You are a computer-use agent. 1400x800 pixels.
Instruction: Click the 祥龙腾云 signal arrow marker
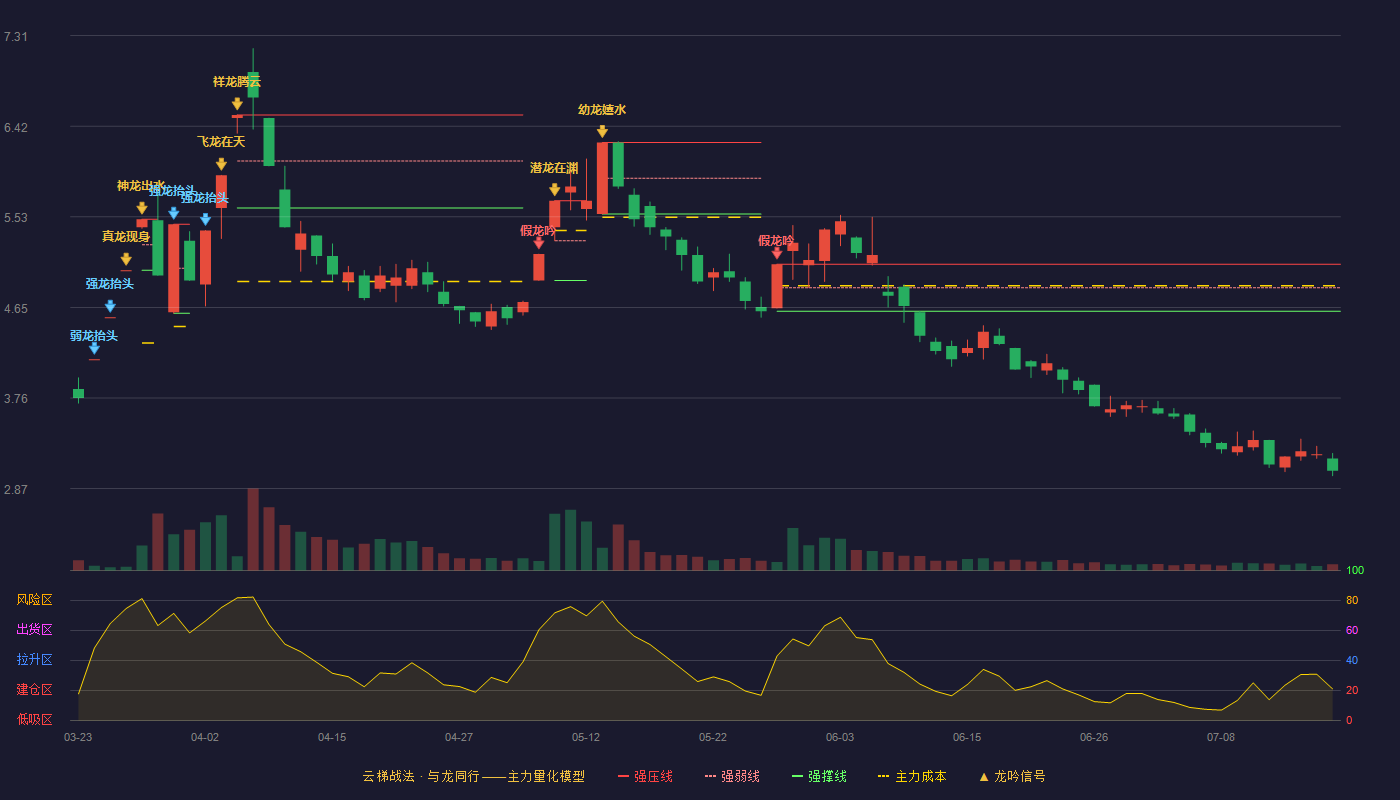point(237,104)
